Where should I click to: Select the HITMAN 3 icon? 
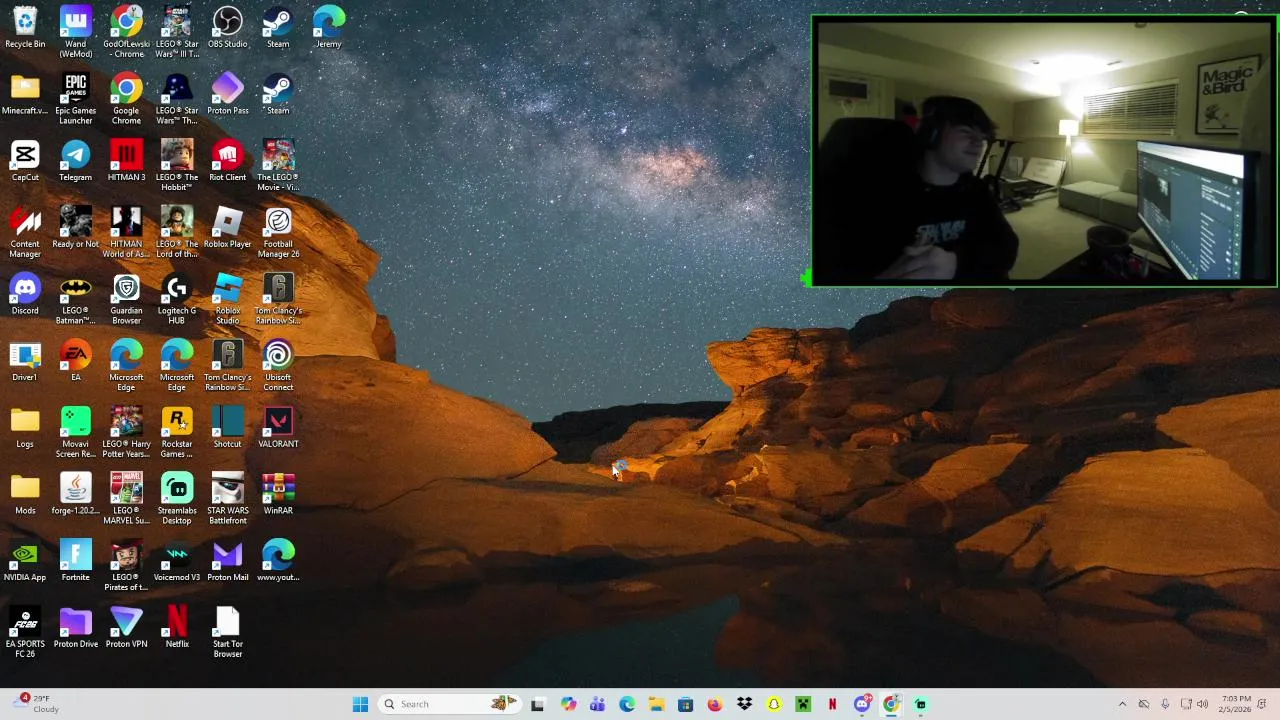(126, 161)
